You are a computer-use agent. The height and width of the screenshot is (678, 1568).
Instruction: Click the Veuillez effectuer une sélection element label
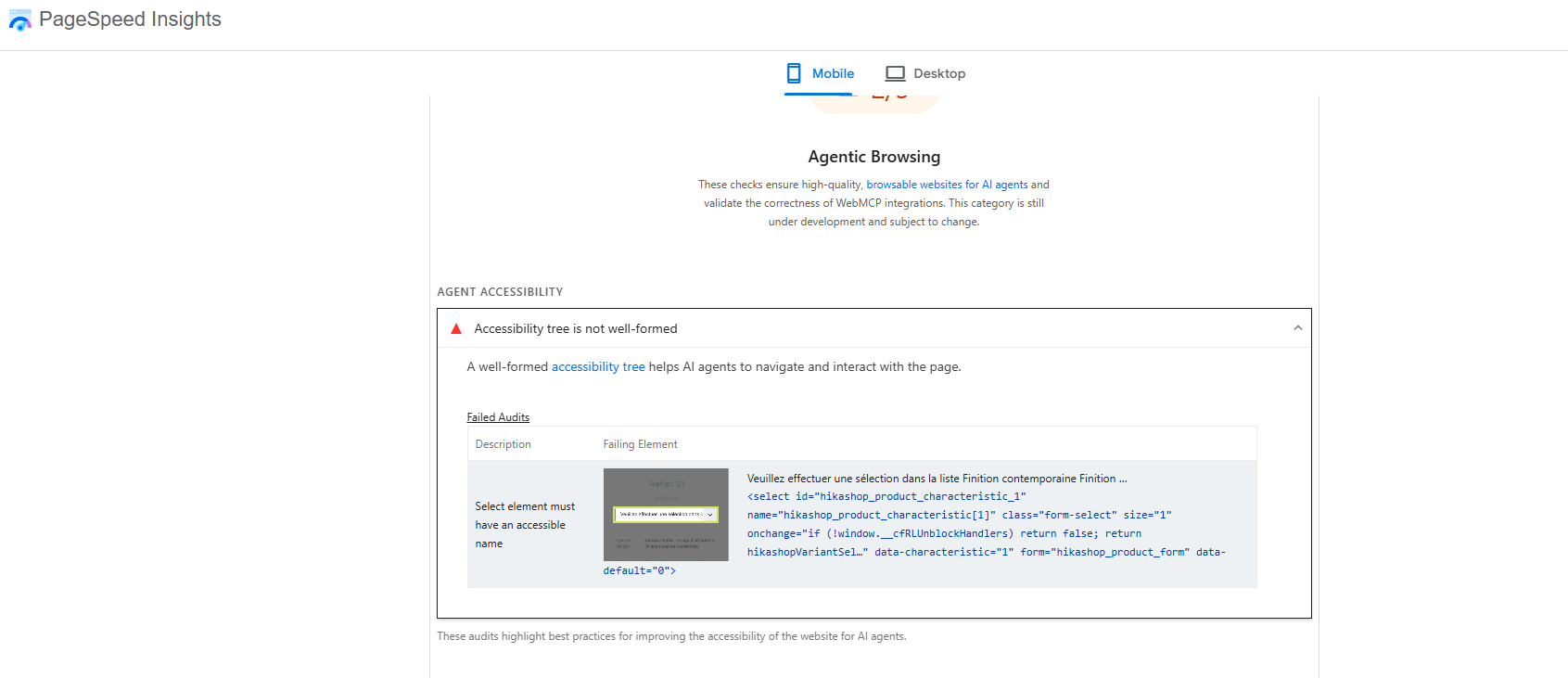pos(937,479)
